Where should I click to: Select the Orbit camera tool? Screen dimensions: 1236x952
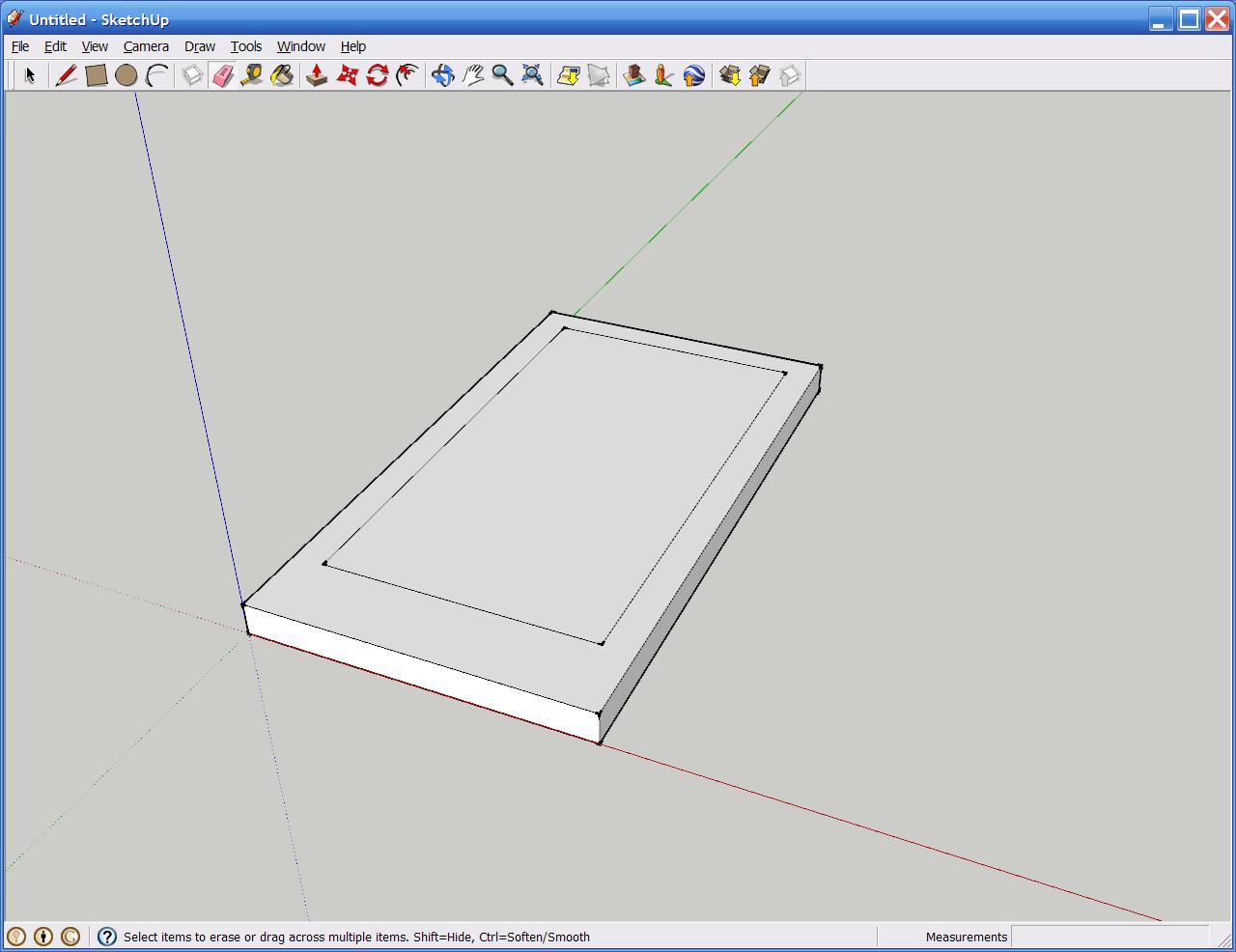[x=442, y=75]
